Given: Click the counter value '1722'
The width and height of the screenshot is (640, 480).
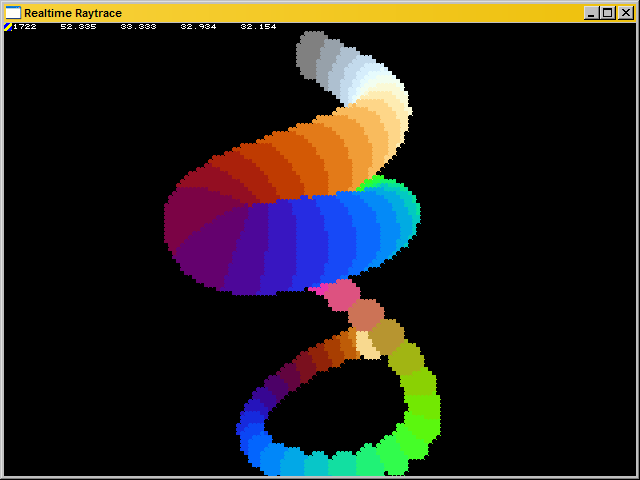Looking at the screenshot, I should pyautogui.click(x=25, y=27).
